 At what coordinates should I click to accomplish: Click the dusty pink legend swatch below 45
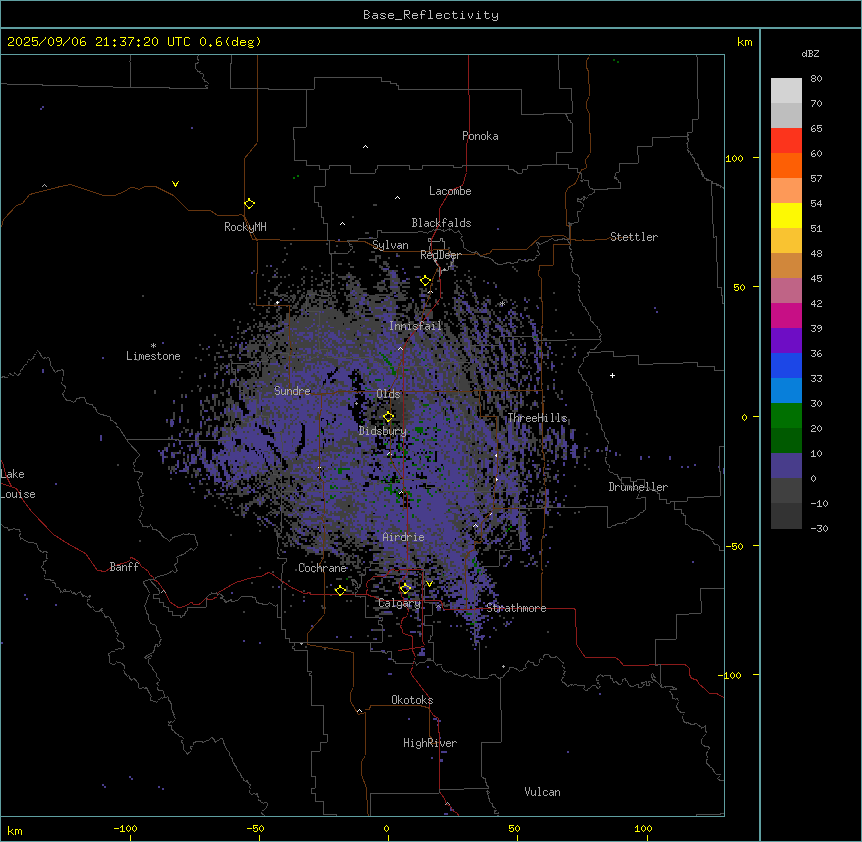pos(786,291)
